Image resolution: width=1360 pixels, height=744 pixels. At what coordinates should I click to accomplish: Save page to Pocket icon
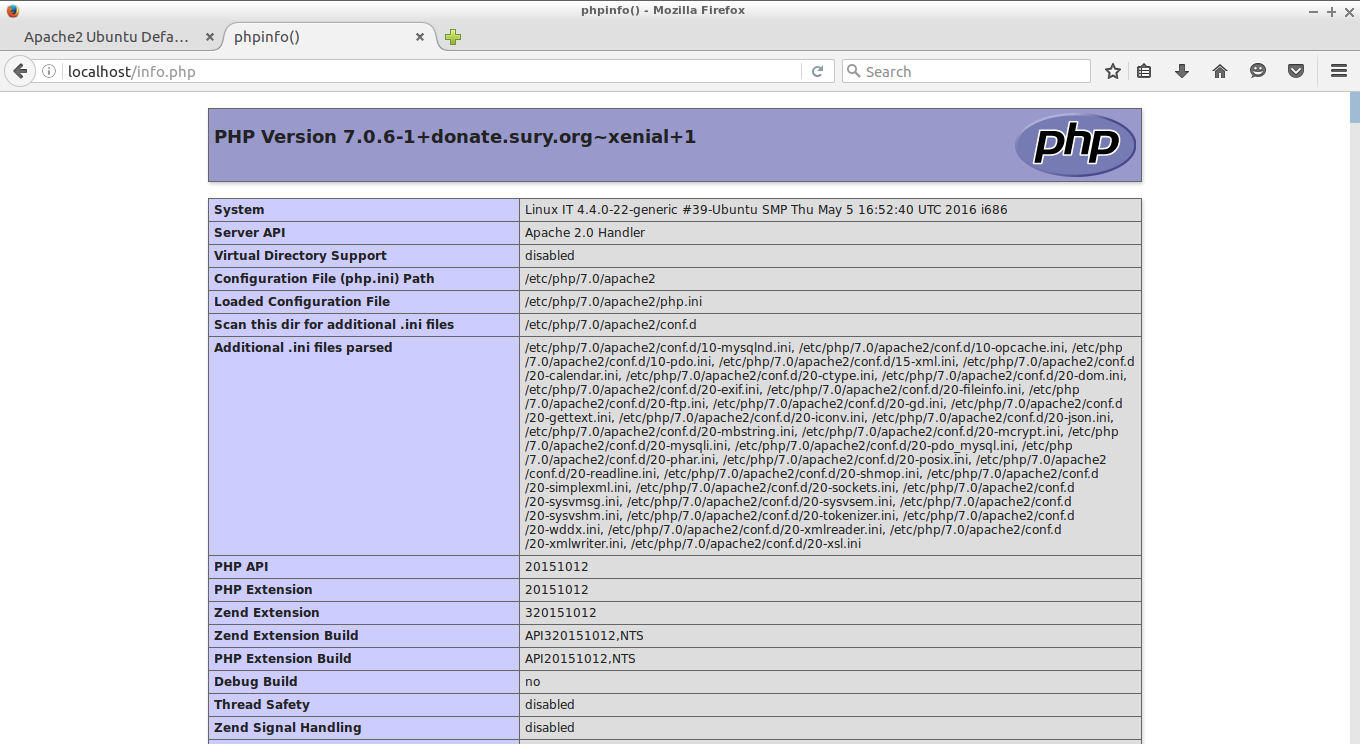[x=1296, y=71]
